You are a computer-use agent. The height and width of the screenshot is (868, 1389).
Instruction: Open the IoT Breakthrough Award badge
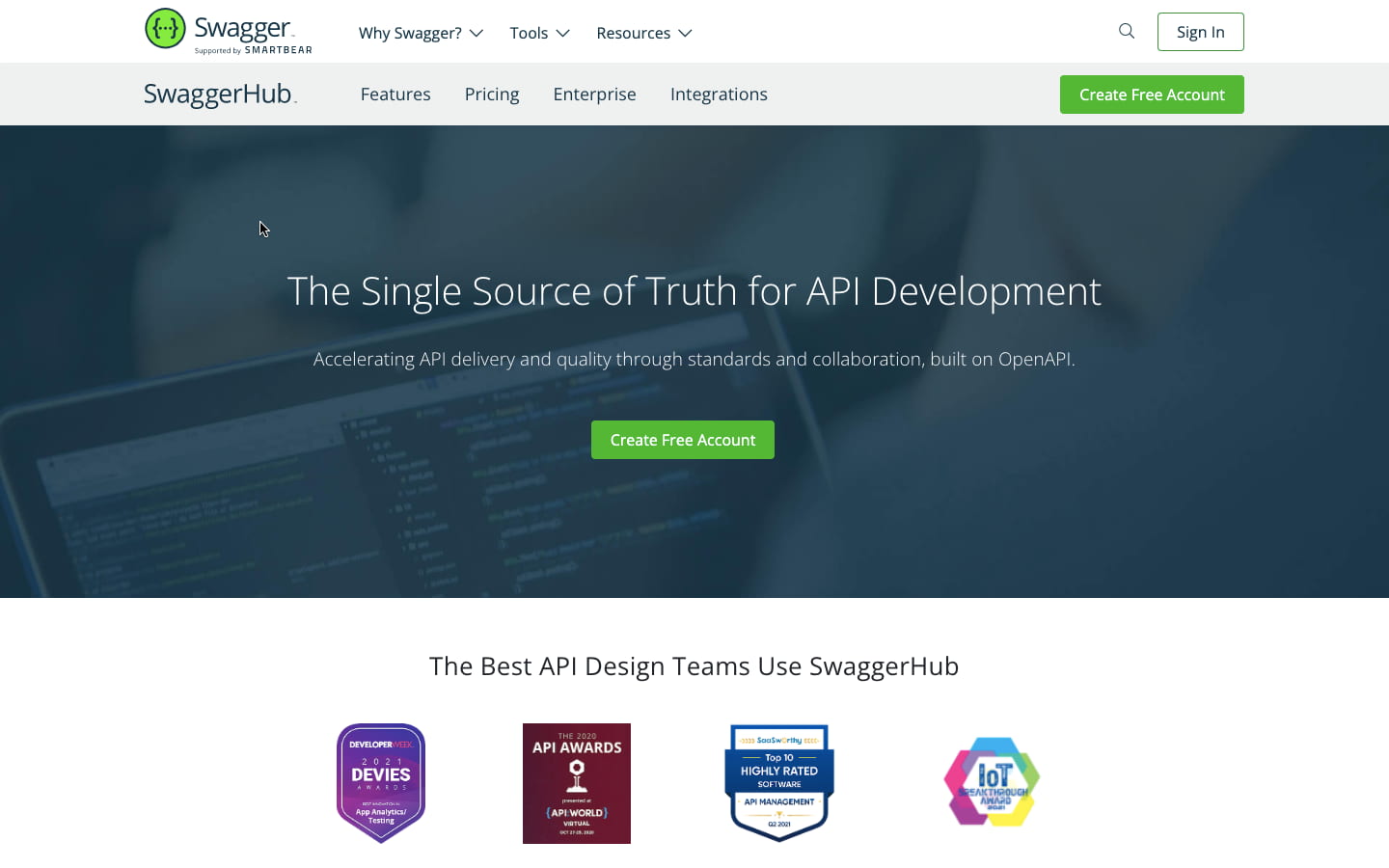[x=992, y=782]
